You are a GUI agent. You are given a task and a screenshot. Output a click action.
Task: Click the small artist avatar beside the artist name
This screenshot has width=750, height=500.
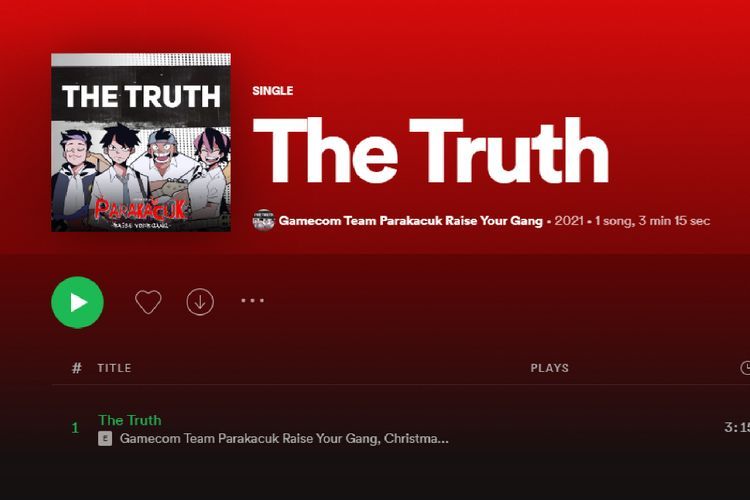point(264,221)
